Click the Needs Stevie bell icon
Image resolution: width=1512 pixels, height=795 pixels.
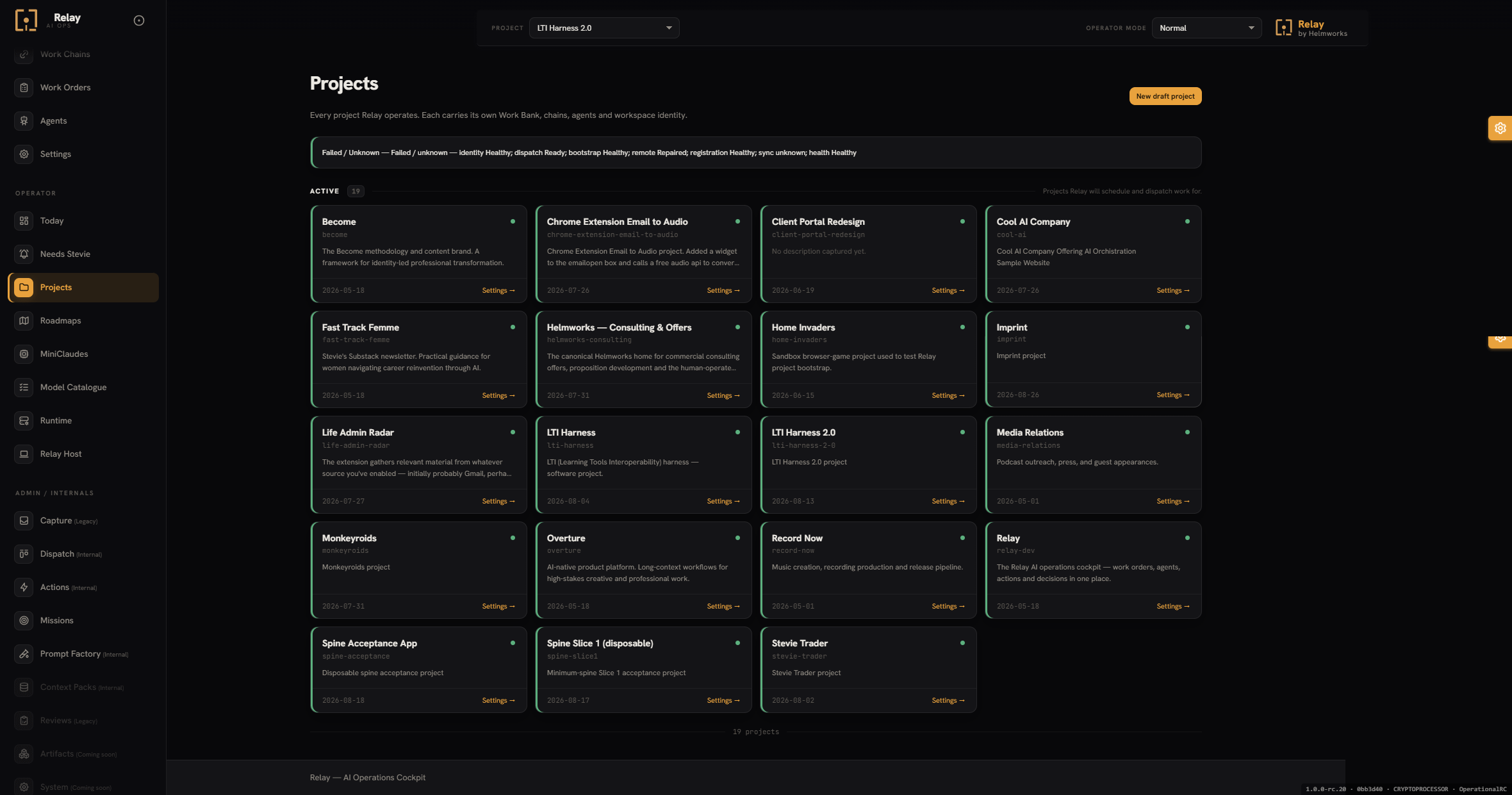click(x=24, y=254)
